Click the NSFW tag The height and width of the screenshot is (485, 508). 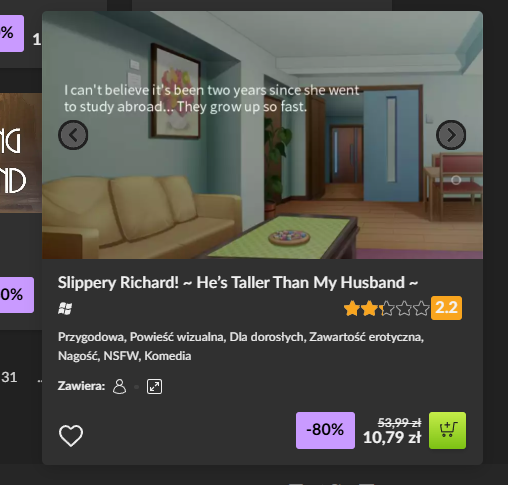click(x=121, y=356)
